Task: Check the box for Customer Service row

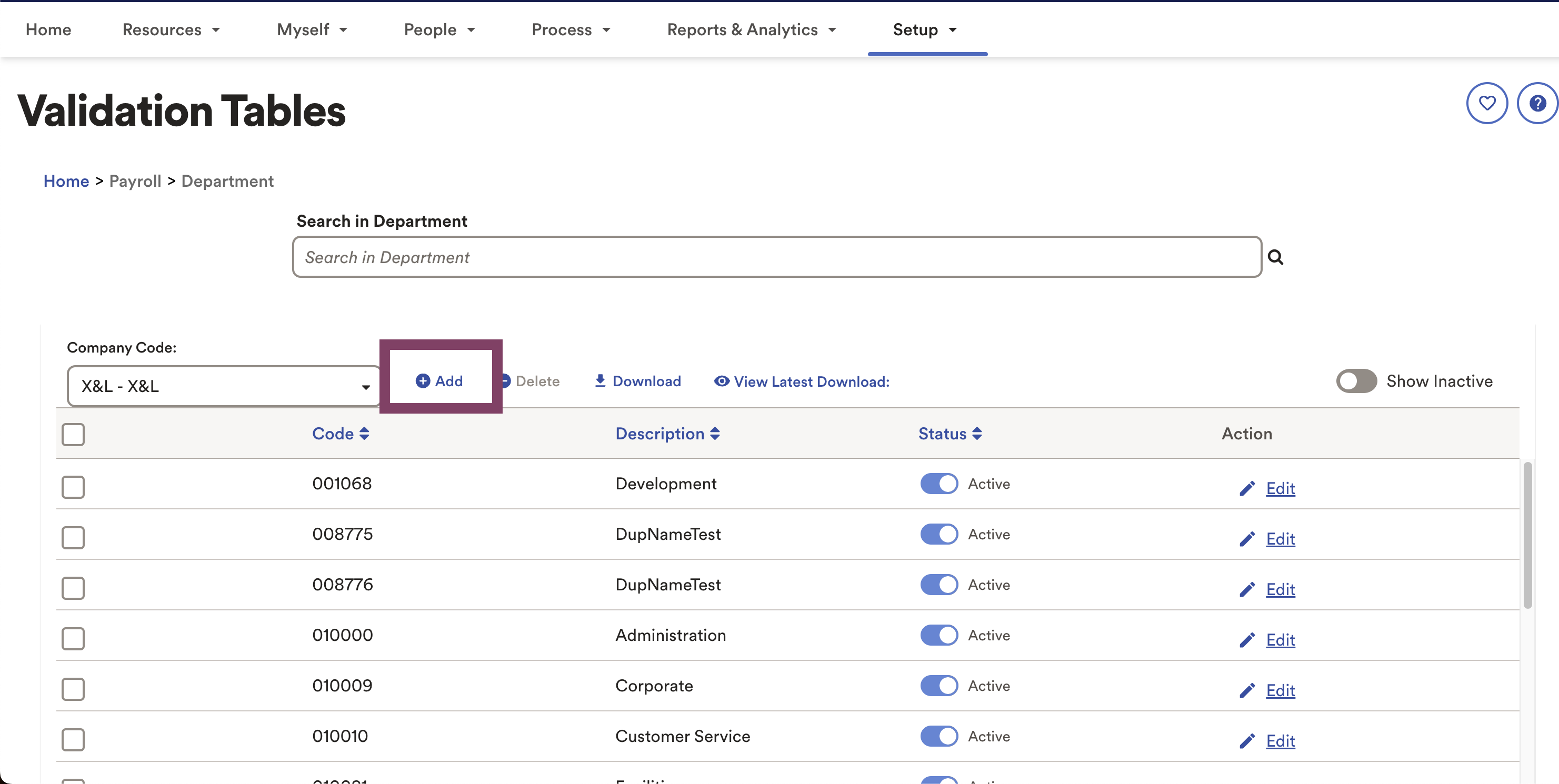Action: [73, 740]
